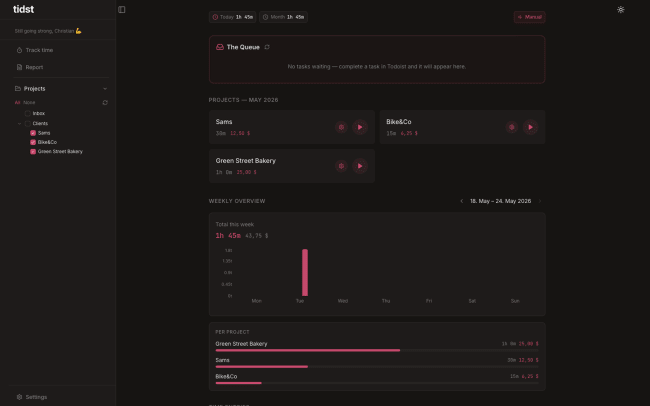Start timer for Bike&Co project
The height and width of the screenshot is (406, 650).
click(530, 127)
